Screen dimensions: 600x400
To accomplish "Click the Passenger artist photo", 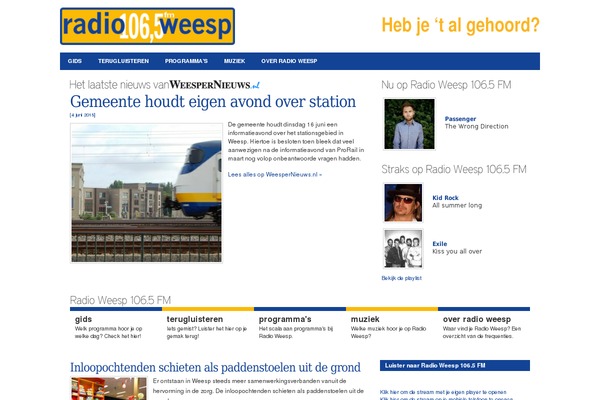I will click(x=409, y=124).
